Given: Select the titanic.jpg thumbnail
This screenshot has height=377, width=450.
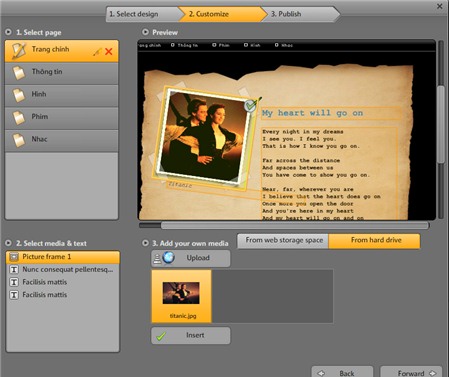Looking at the screenshot, I should point(182,296).
